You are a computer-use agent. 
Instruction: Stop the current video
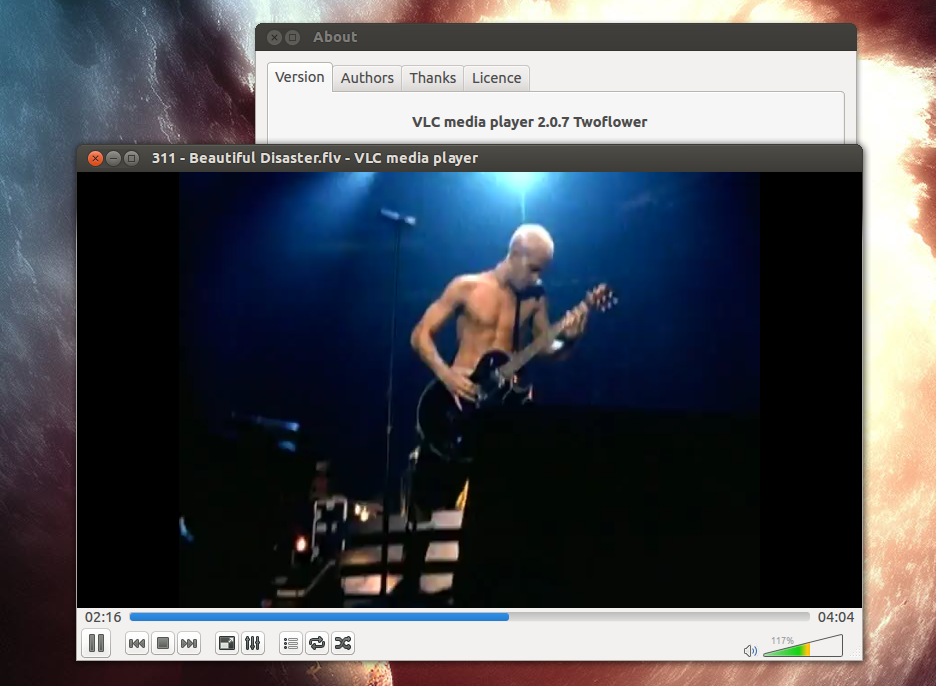click(x=162, y=643)
